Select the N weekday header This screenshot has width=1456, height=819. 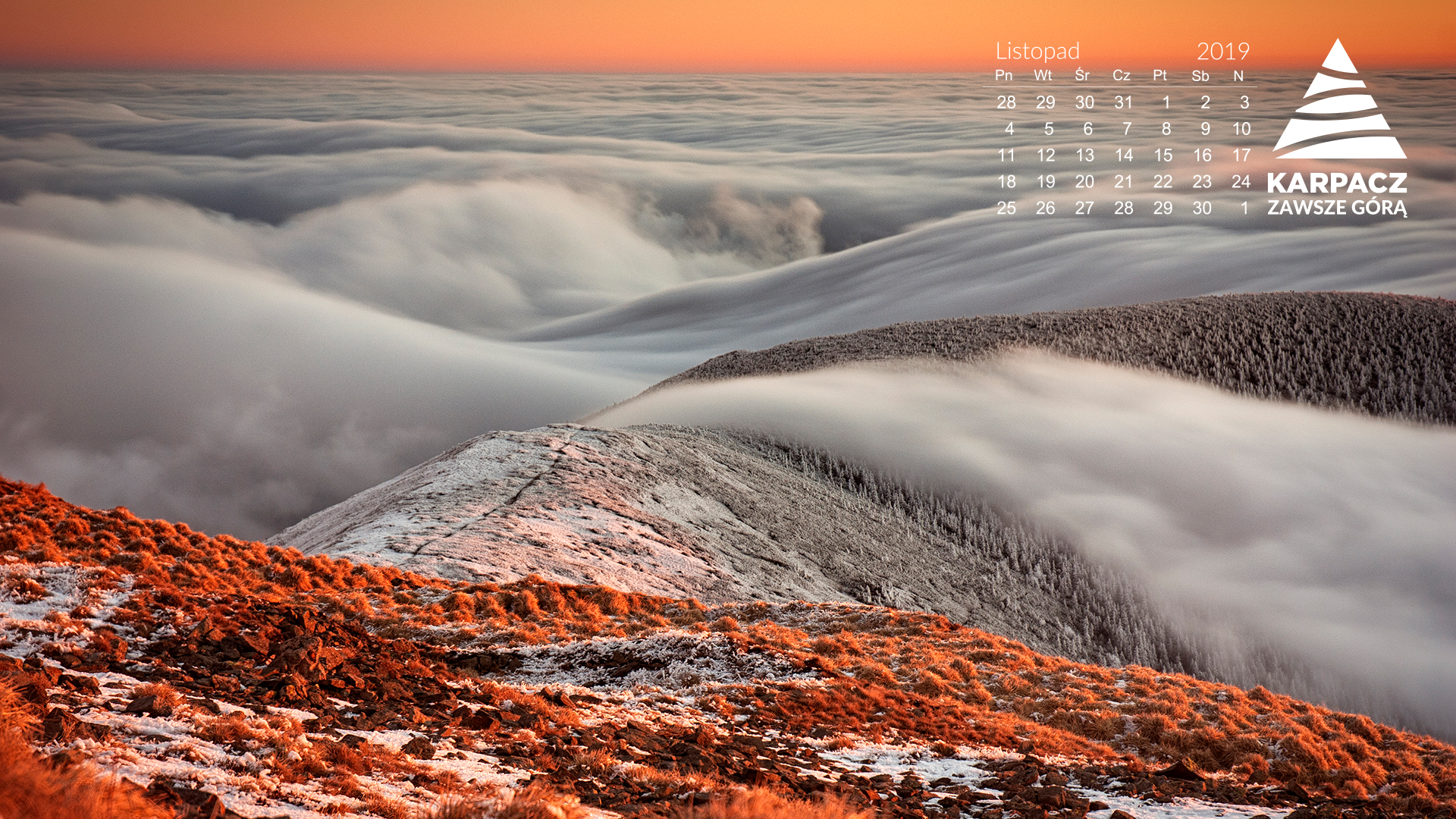coord(1238,76)
